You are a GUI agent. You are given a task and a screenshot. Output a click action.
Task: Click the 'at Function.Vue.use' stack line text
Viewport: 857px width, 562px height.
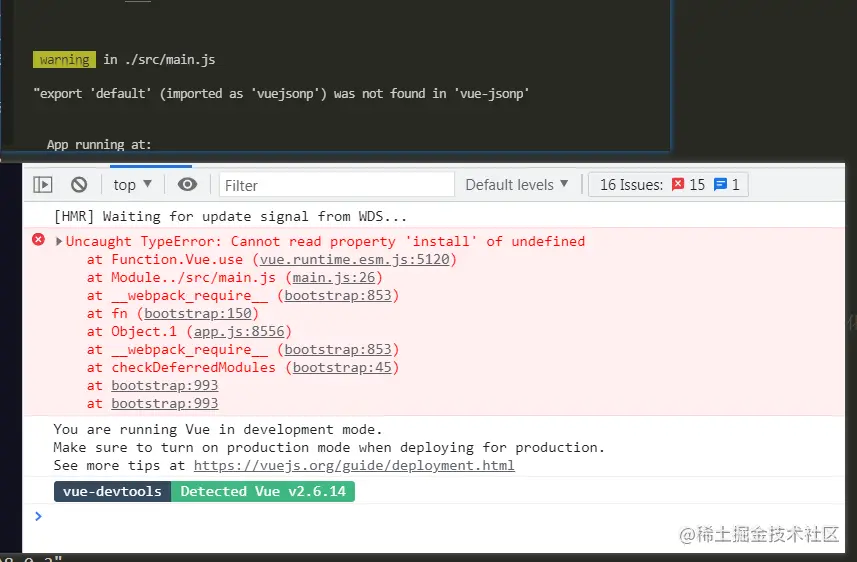(x=165, y=259)
